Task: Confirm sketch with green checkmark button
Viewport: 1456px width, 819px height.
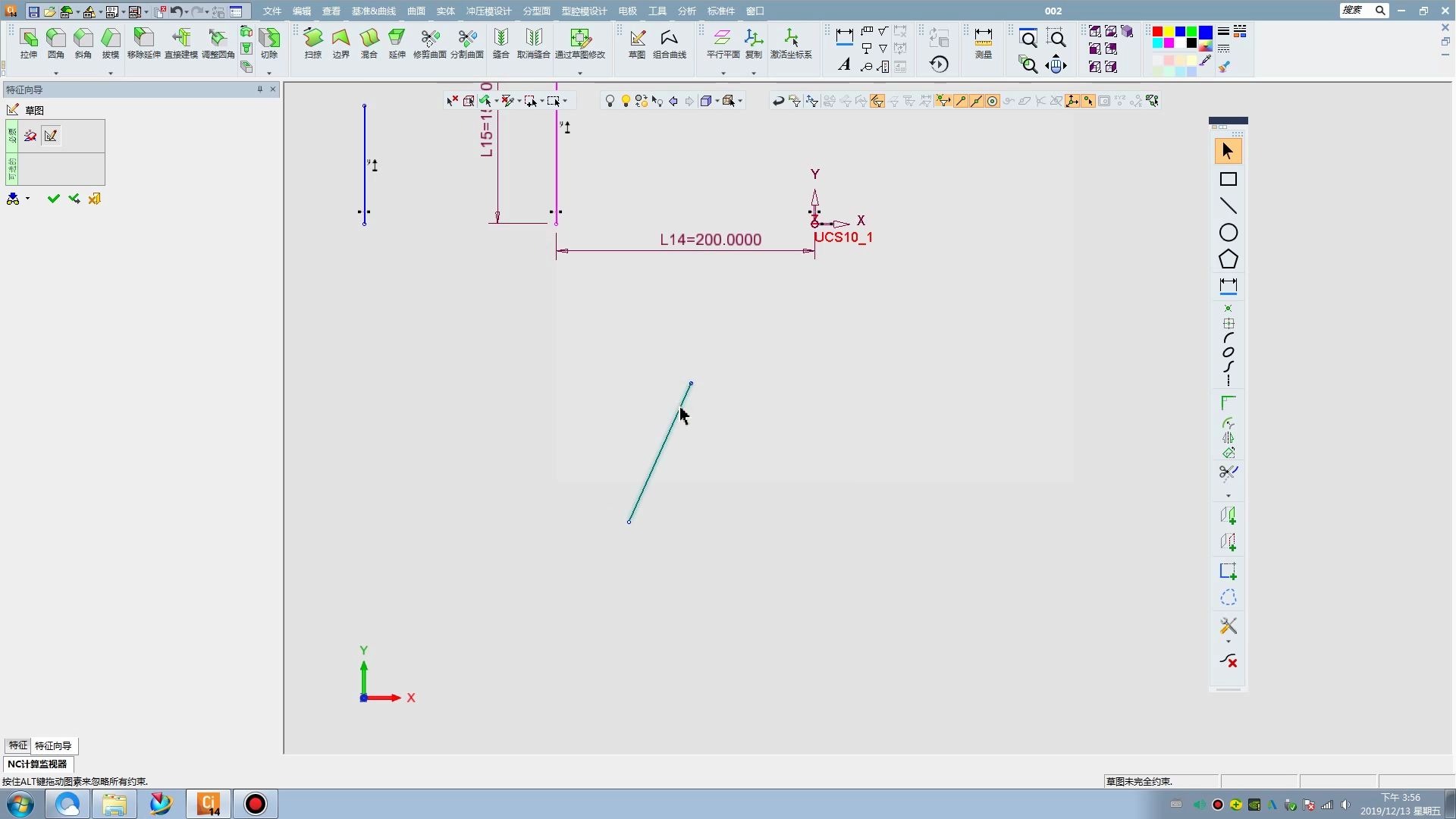Action: point(53,199)
